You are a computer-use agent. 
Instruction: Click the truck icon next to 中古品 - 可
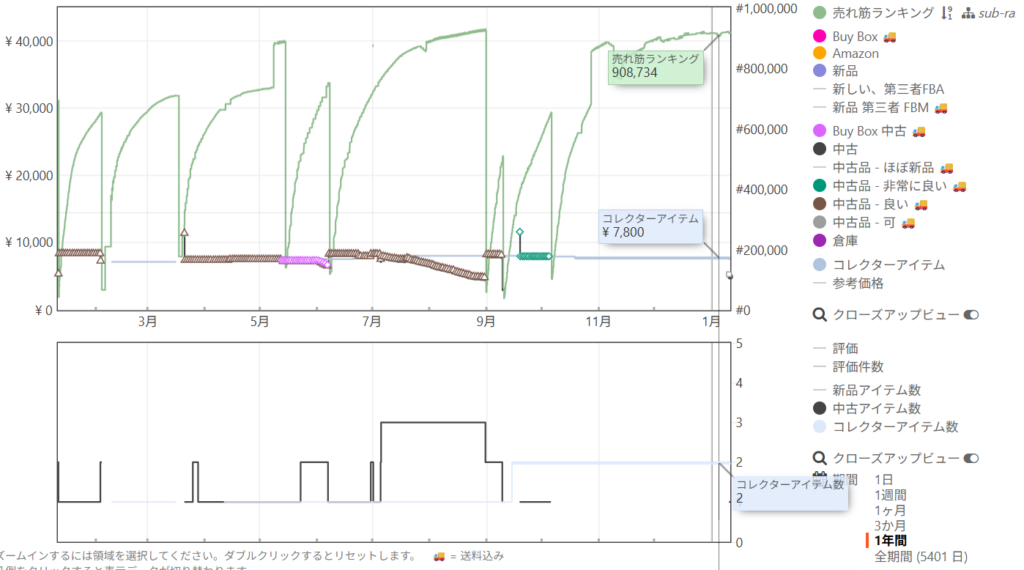point(910,223)
